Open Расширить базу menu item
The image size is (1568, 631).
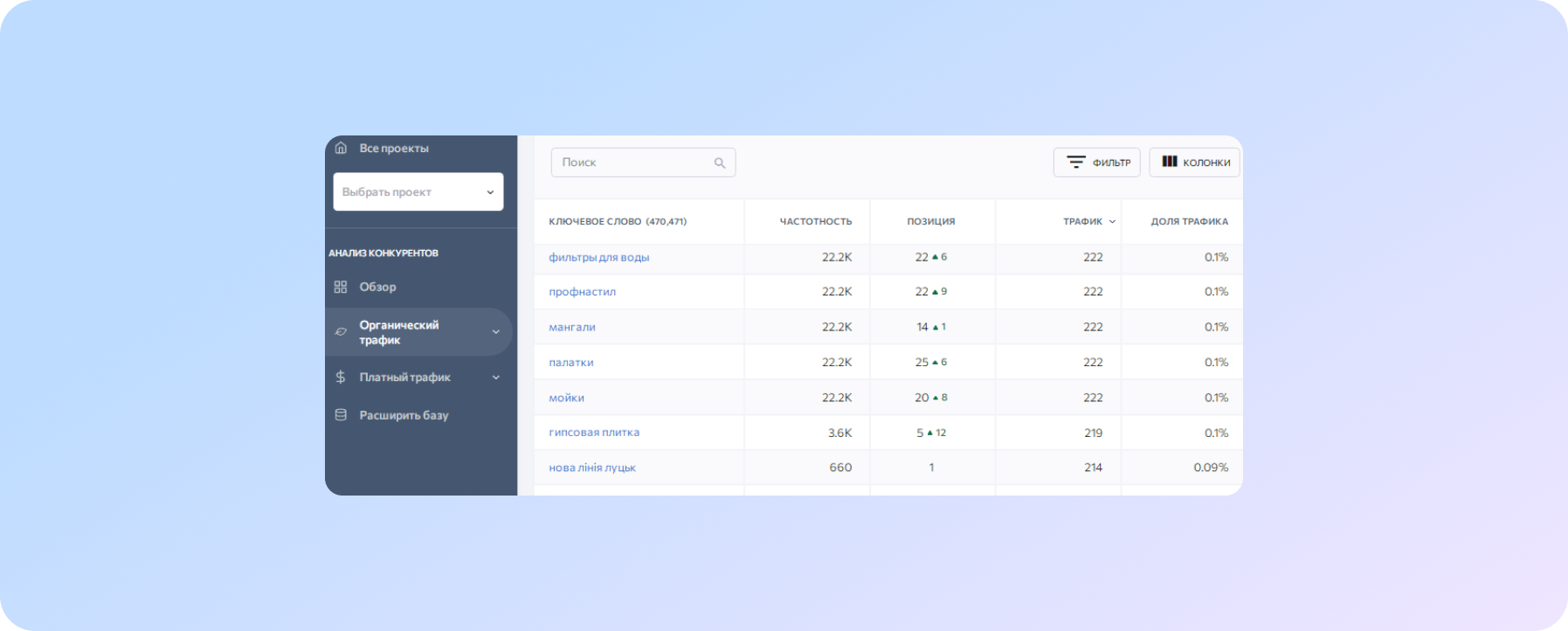(404, 415)
